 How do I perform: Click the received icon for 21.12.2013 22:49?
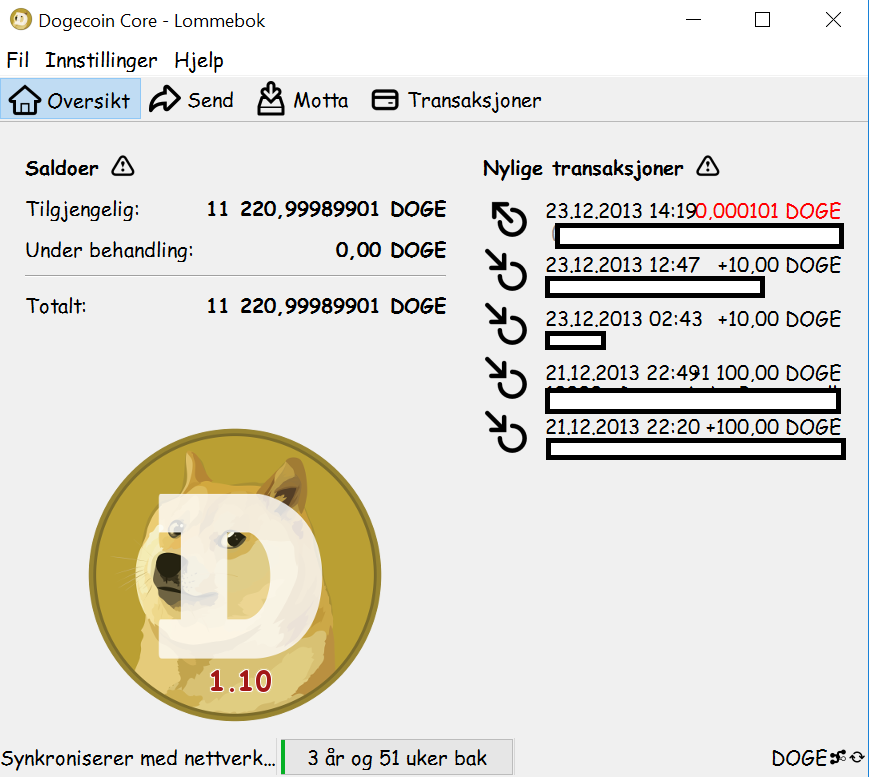507,378
